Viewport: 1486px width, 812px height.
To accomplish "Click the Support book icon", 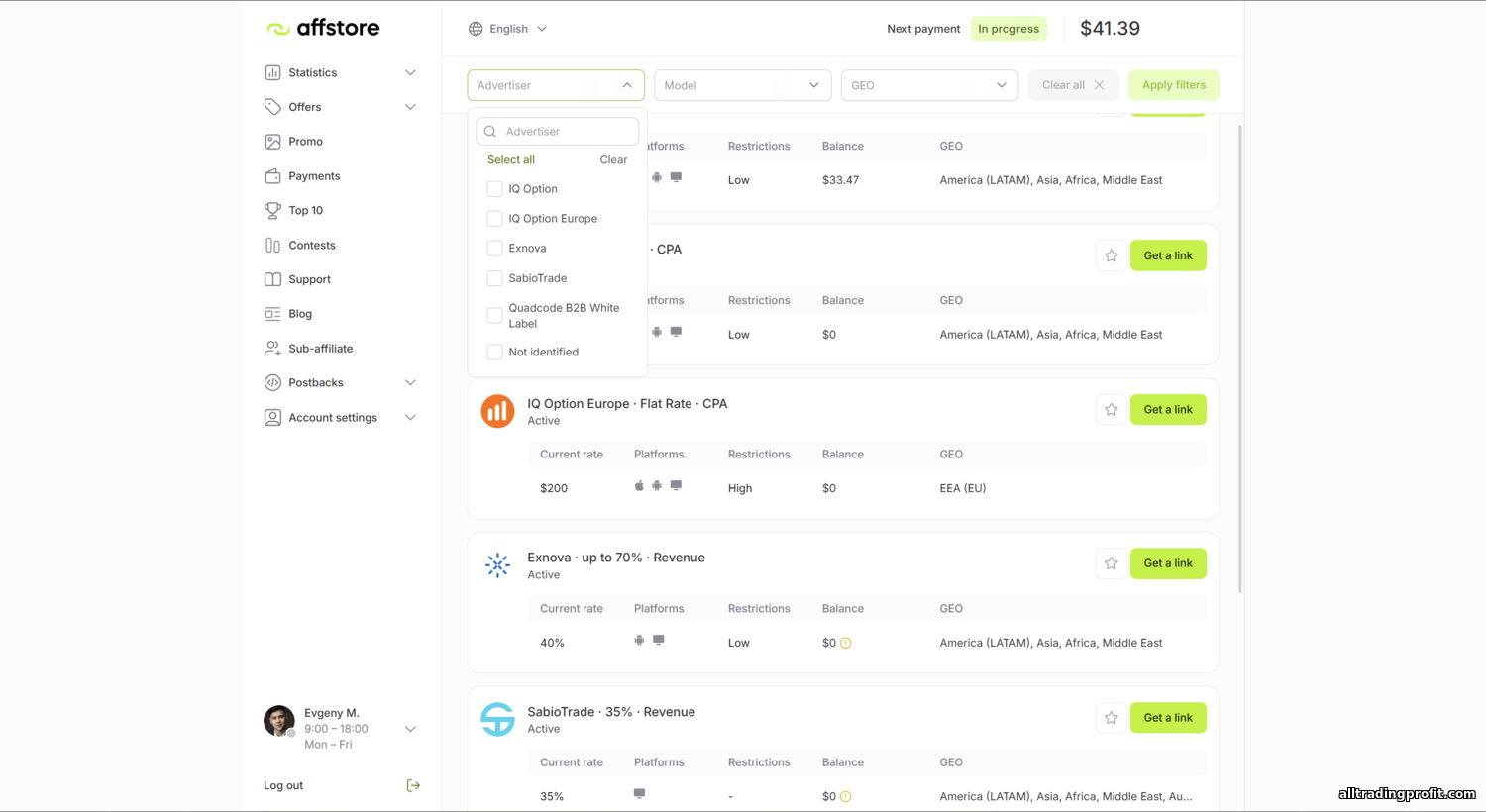I will (272, 279).
